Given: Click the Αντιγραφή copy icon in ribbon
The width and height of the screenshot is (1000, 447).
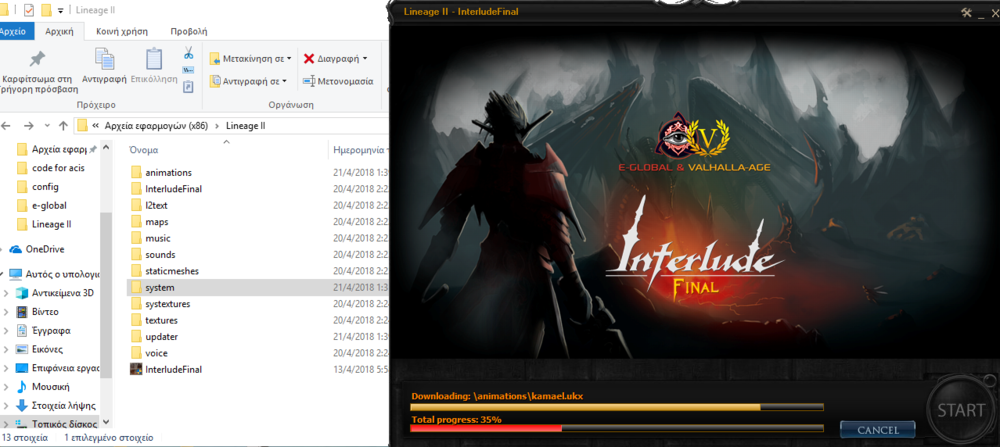Looking at the screenshot, I should [105, 59].
